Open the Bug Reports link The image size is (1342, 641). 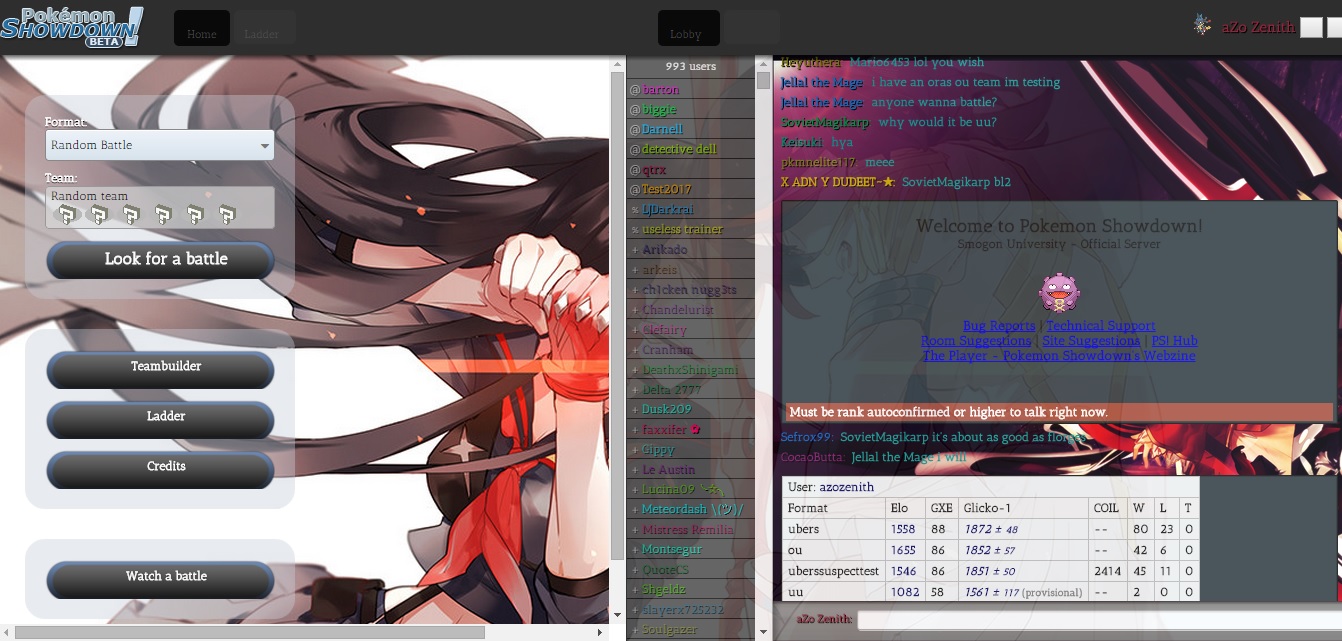(998, 326)
